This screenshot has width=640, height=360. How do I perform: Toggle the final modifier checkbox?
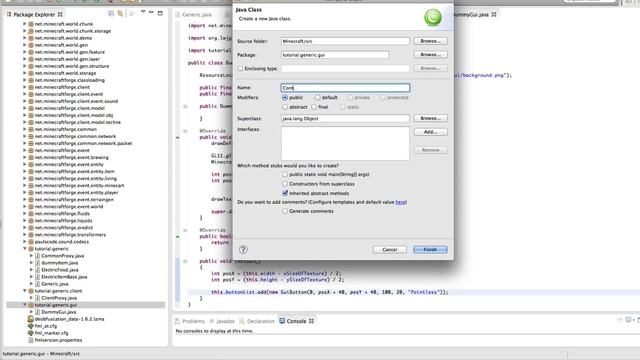coord(313,107)
